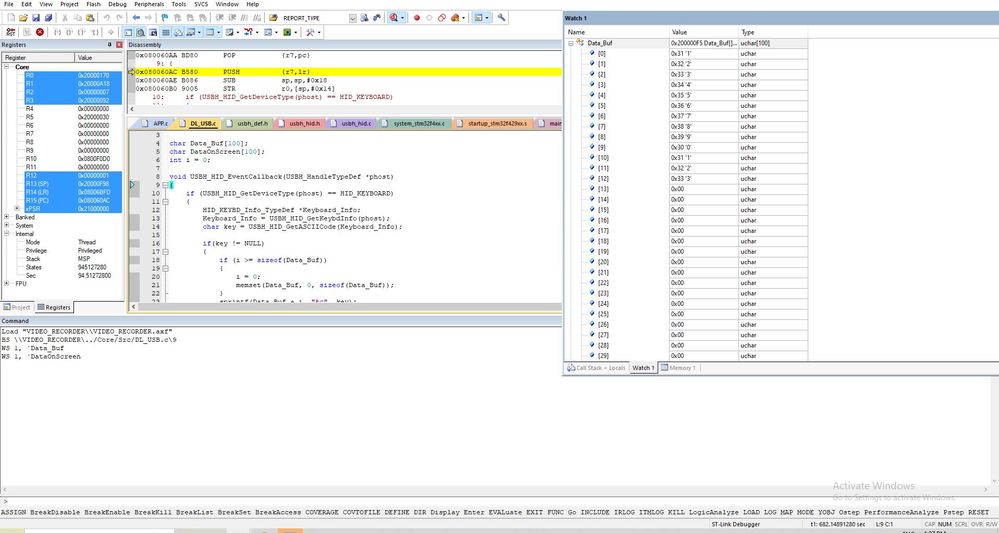
Task: Open the Call Stack + Locals tab
Action: pos(596,368)
